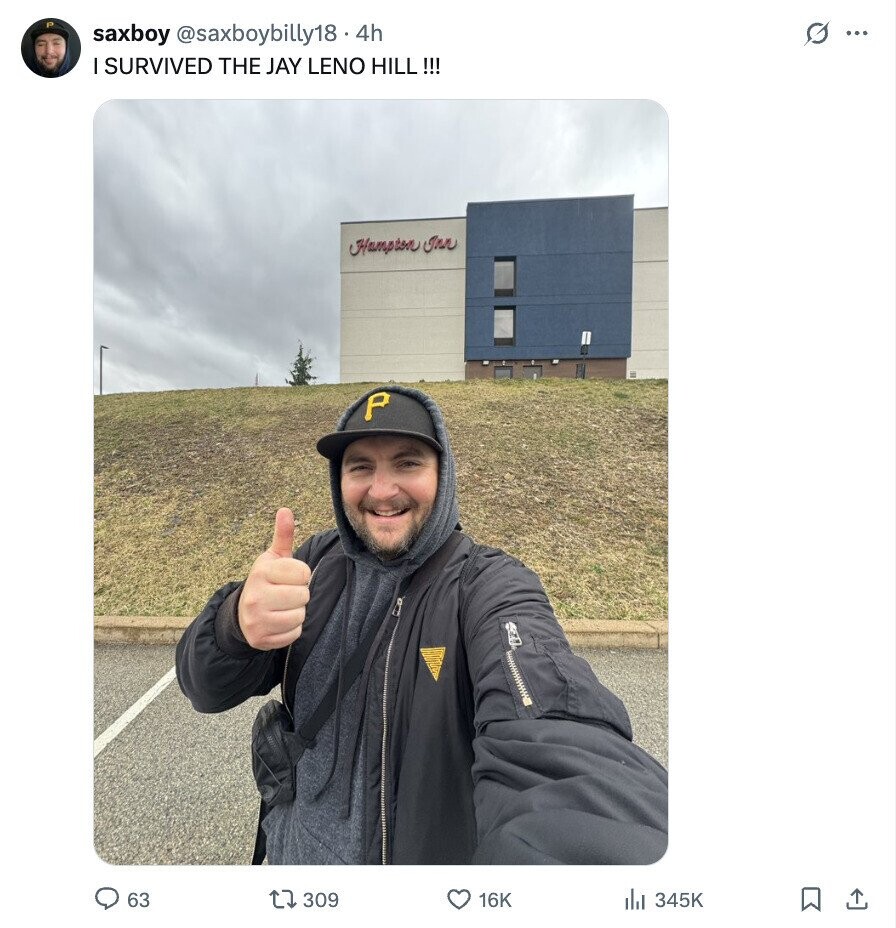This screenshot has width=896, height=928.
Task: Open the view analytics bar chart icon
Action: (635, 900)
